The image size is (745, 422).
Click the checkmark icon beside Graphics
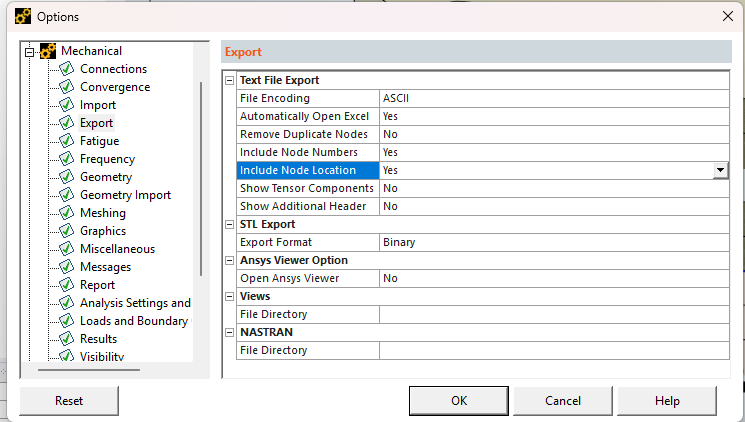[x=67, y=231]
